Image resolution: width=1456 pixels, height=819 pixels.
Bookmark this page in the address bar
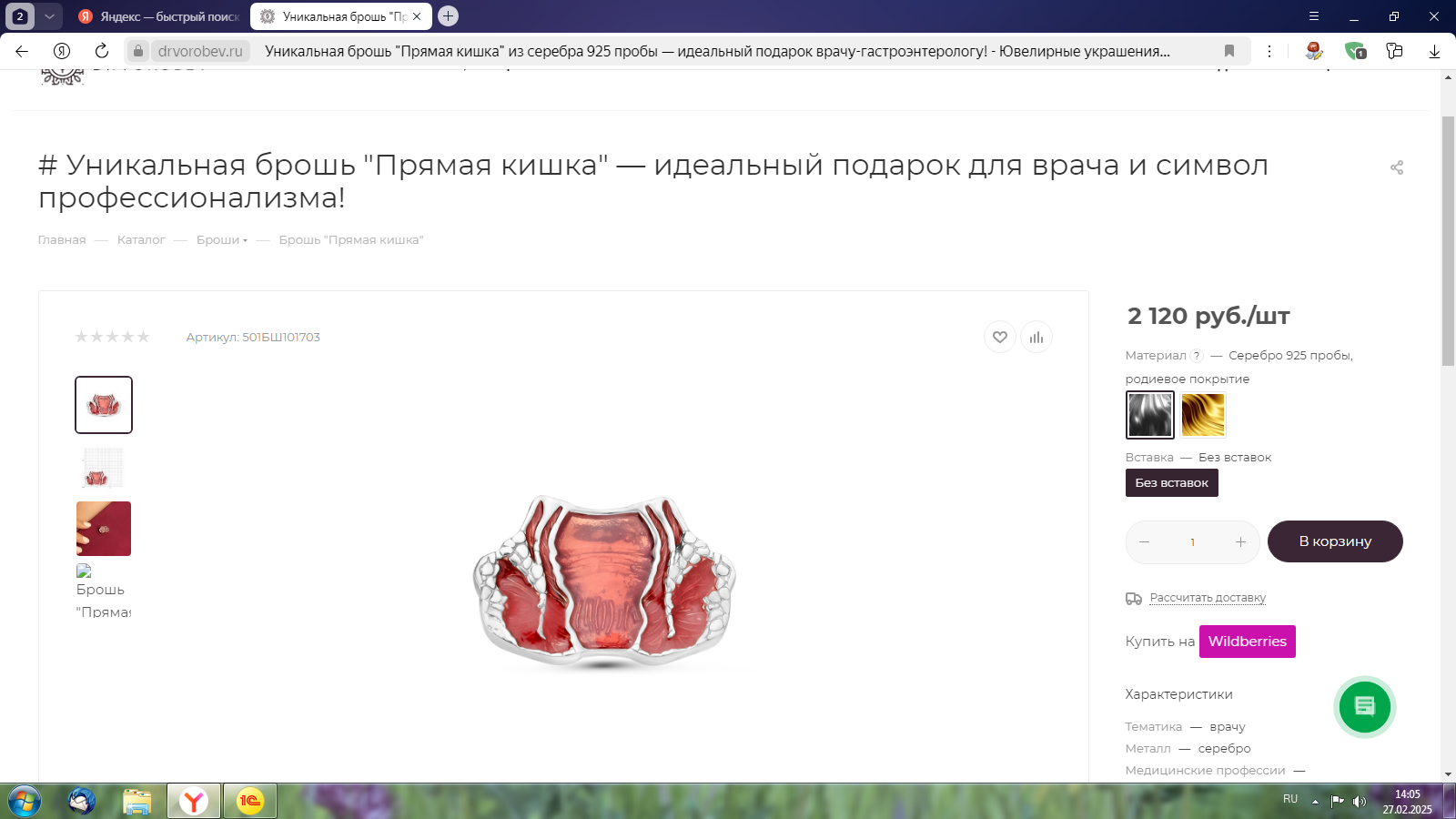(x=1228, y=51)
